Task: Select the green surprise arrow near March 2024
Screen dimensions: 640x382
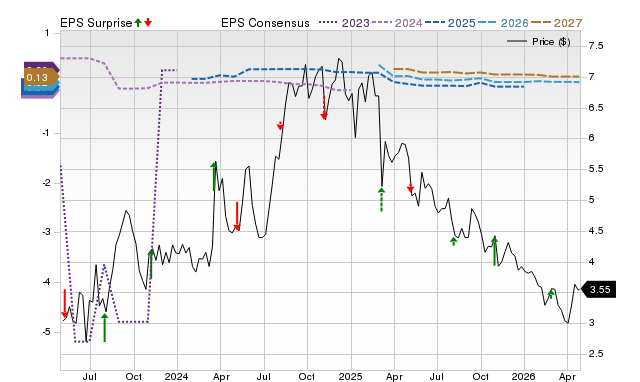Action: pos(213,177)
